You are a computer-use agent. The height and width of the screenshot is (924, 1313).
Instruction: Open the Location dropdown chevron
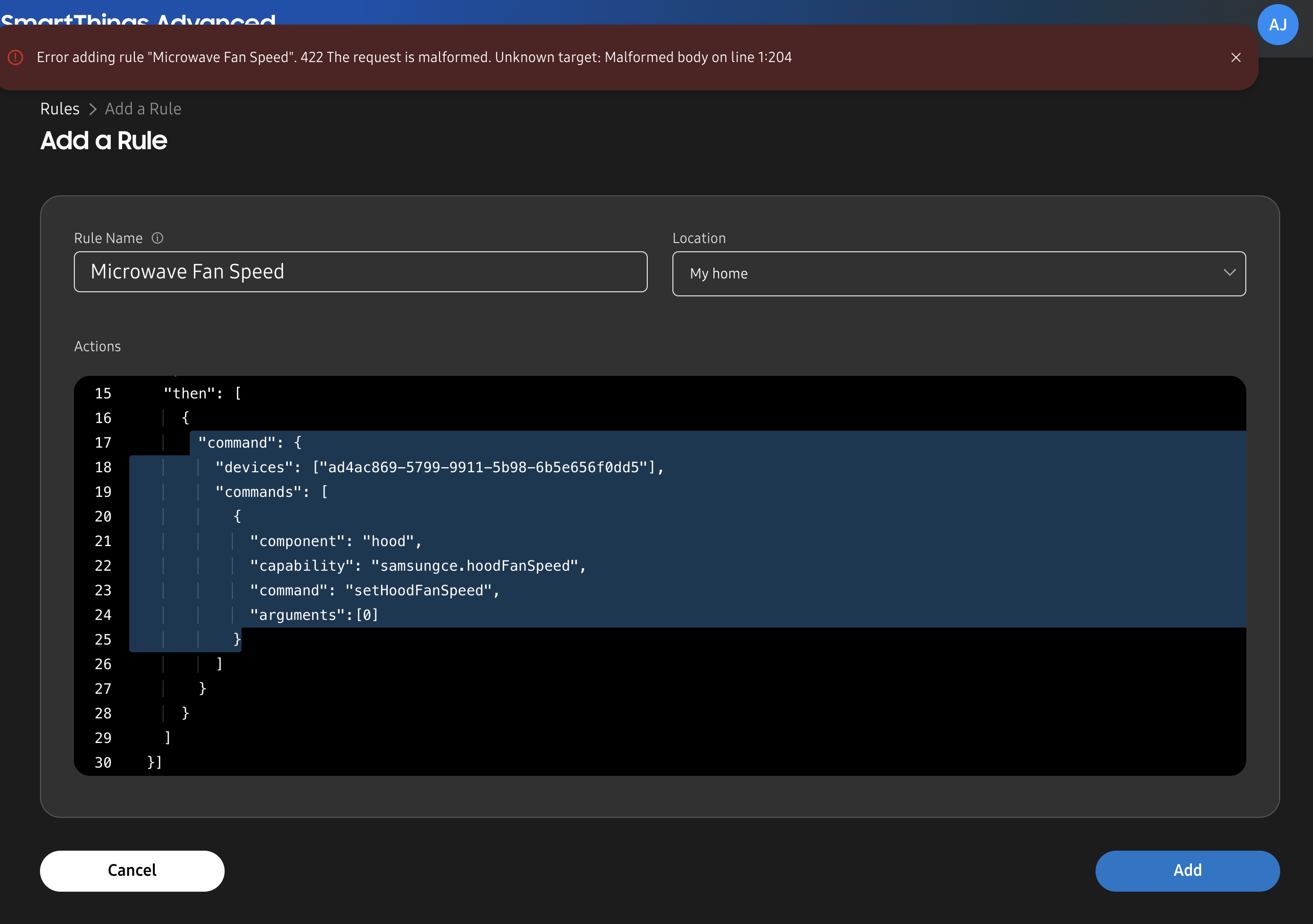pyautogui.click(x=1229, y=273)
